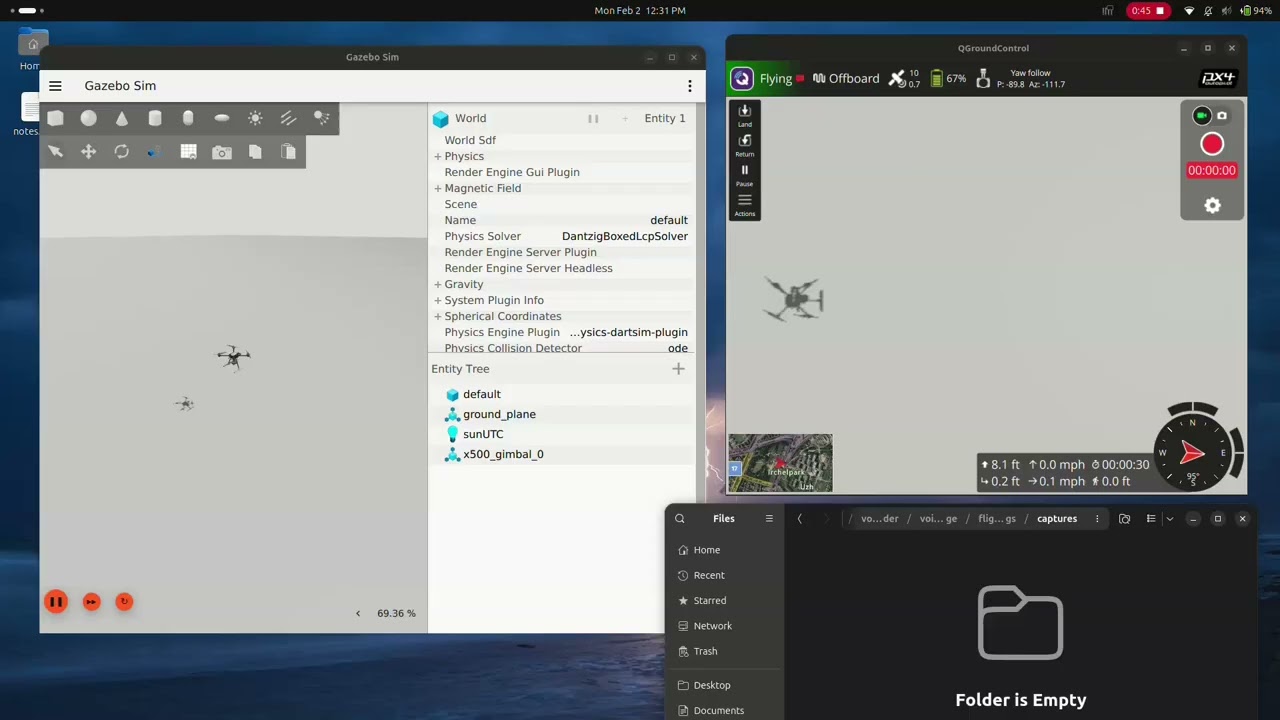1280x720 pixels.
Task: Expand the Spherical Coordinates property
Action: click(437, 317)
